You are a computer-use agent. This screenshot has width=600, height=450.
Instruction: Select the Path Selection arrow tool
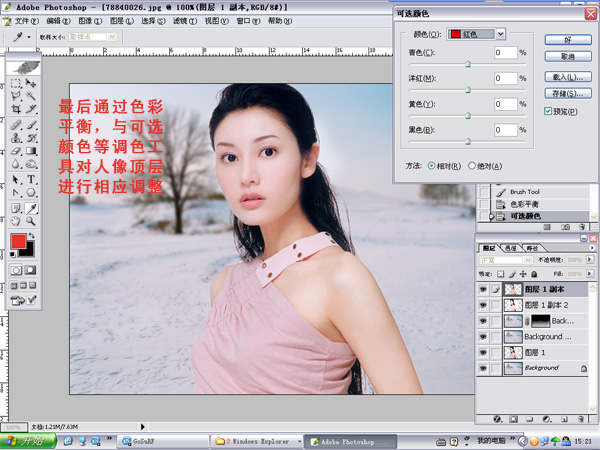pos(15,179)
